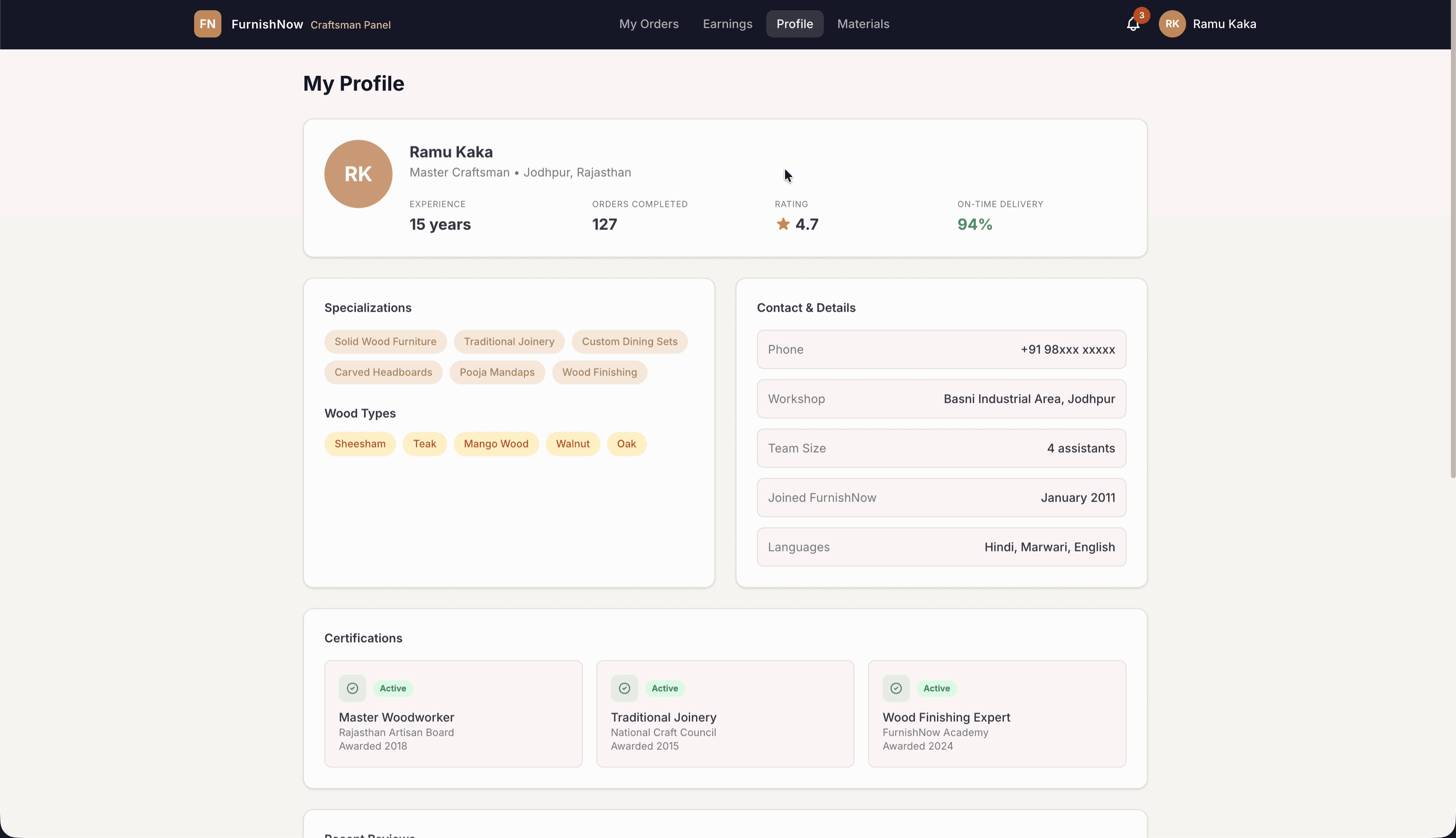Open the My Orders tab
The height and width of the screenshot is (838, 1456).
tap(648, 24)
